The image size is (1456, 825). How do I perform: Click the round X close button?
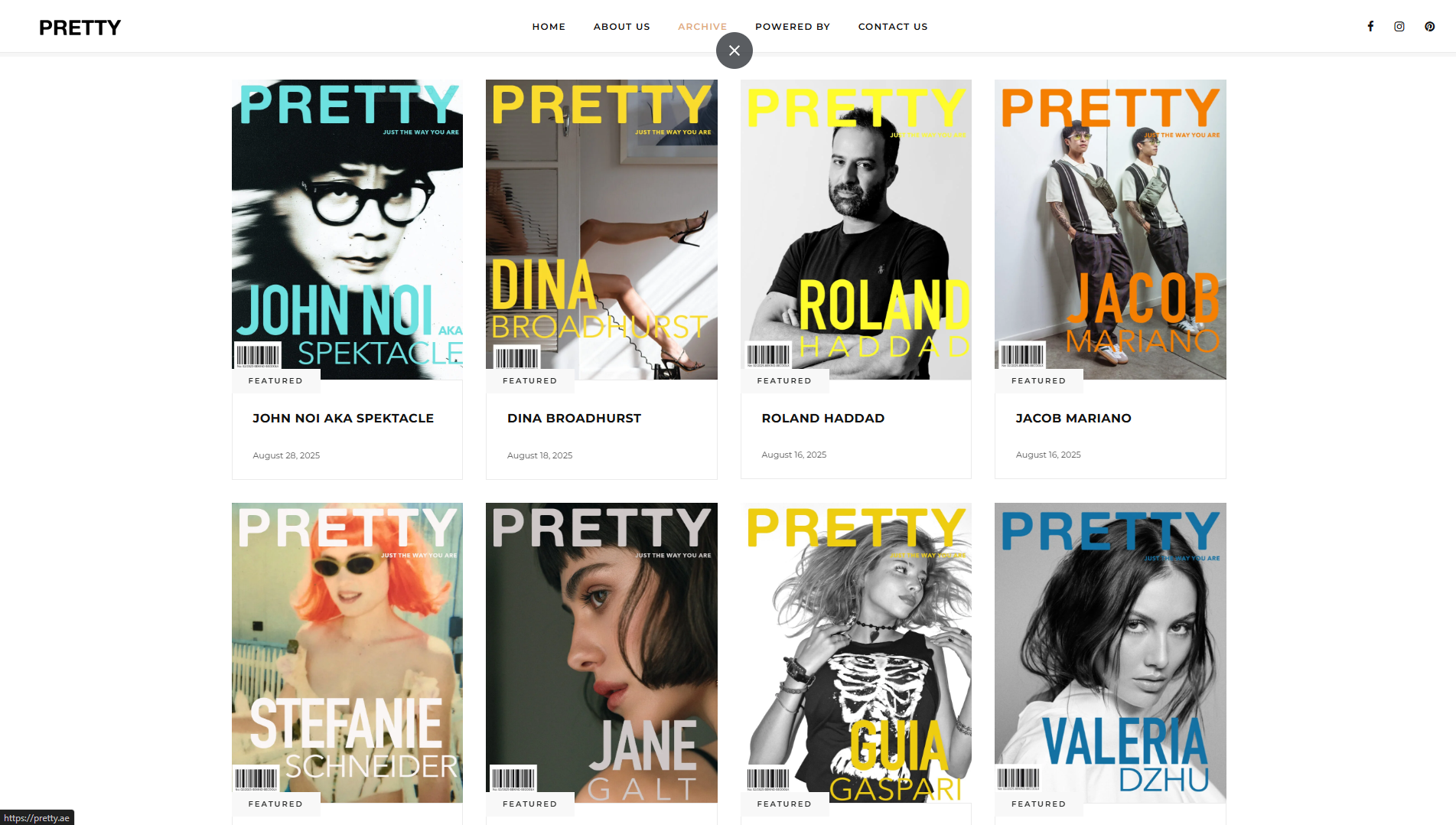coord(735,51)
